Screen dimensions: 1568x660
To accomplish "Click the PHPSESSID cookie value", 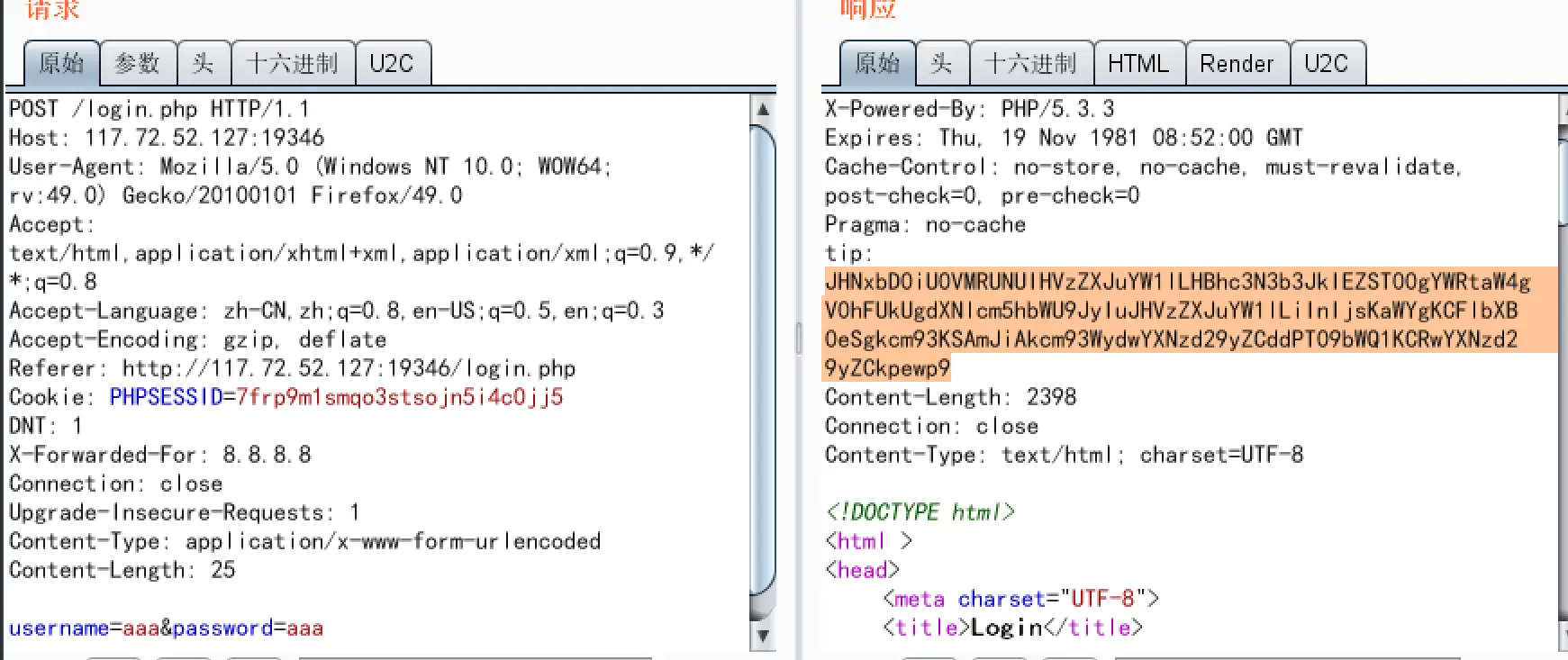I will [x=399, y=397].
